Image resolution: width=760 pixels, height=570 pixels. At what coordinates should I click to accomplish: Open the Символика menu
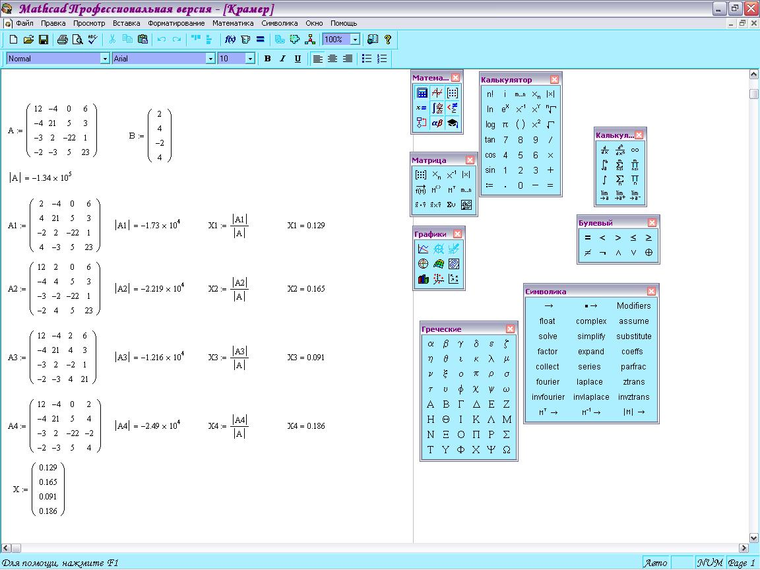coord(280,22)
